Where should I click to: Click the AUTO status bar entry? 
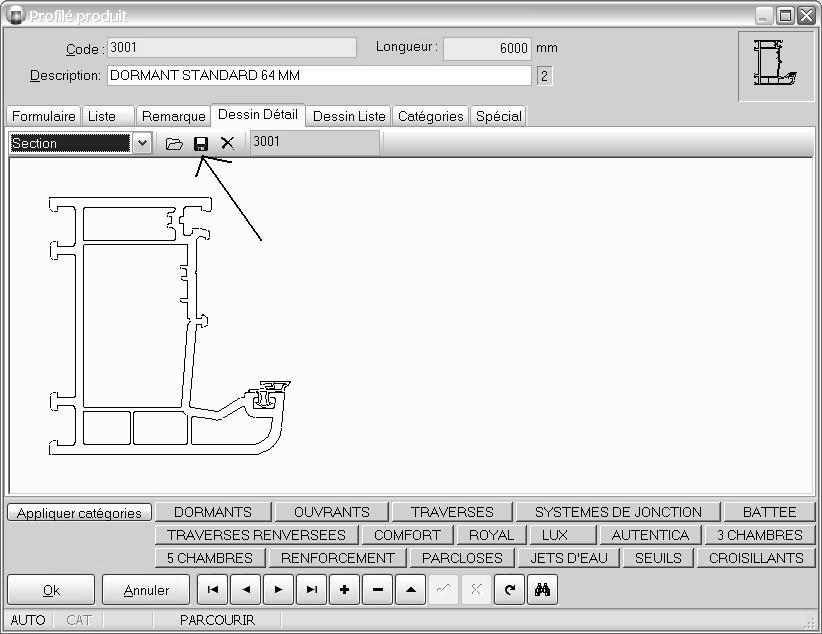27,620
